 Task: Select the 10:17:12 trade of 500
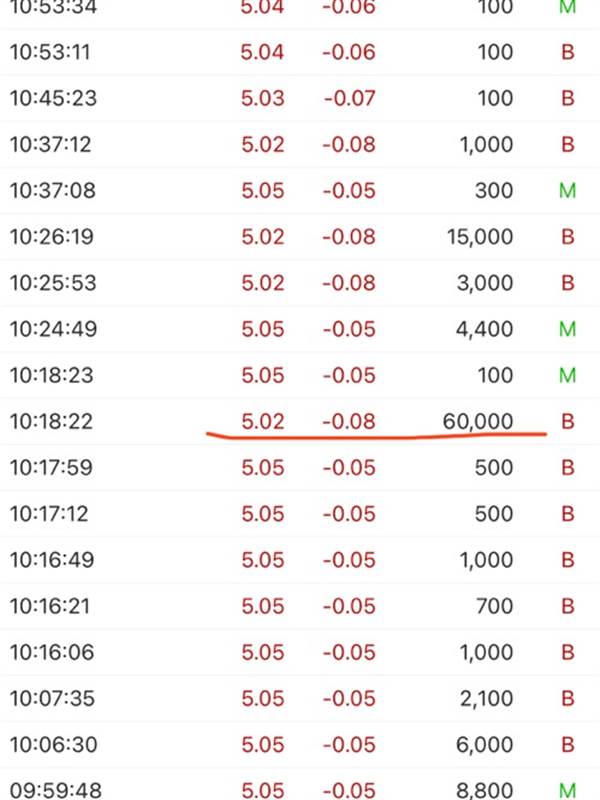(x=300, y=514)
